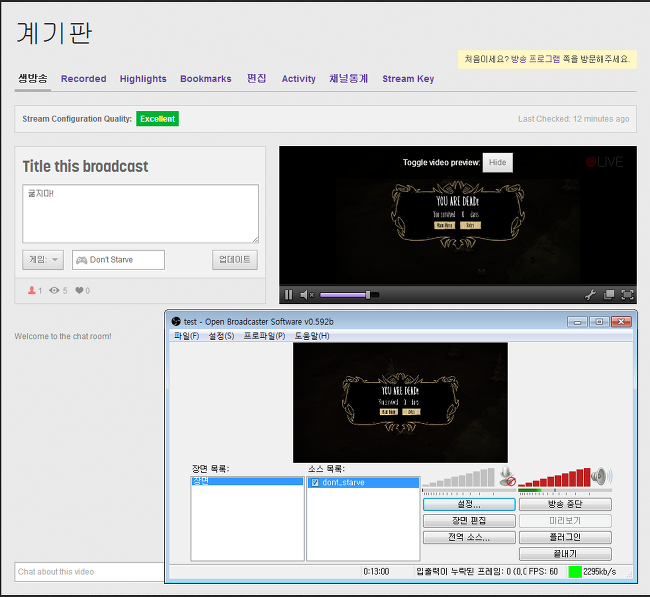This screenshot has width=650, height=597.
Task: Enter fullscreen on the video player
Action: [x=627, y=295]
